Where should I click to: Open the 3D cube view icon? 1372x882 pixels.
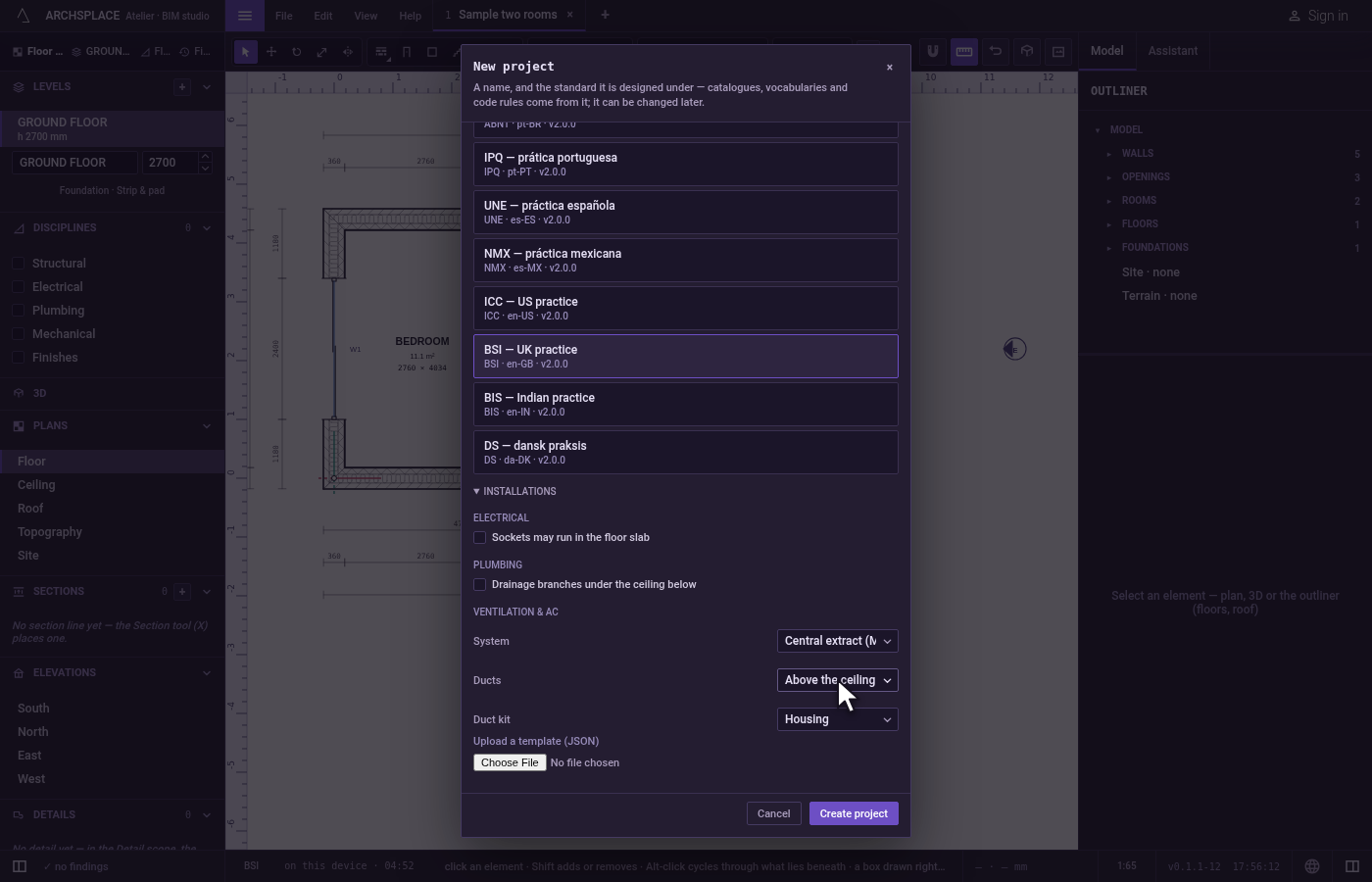pos(1027,51)
